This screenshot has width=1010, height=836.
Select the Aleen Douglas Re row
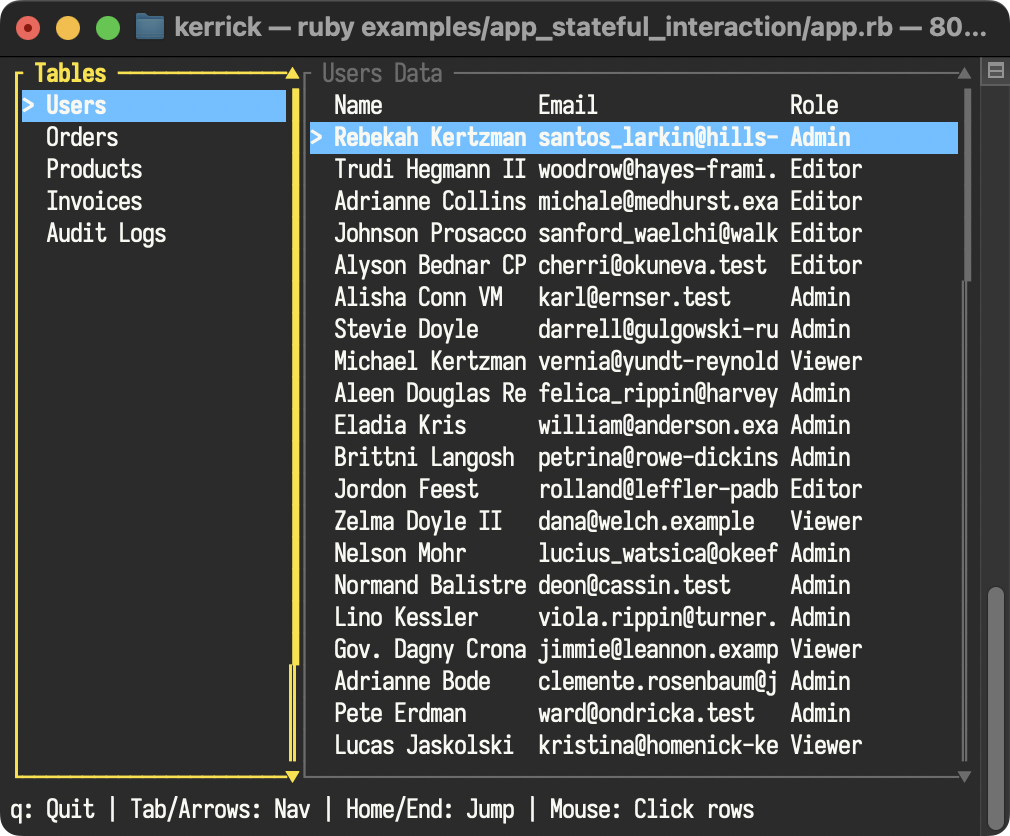coord(634,394)
